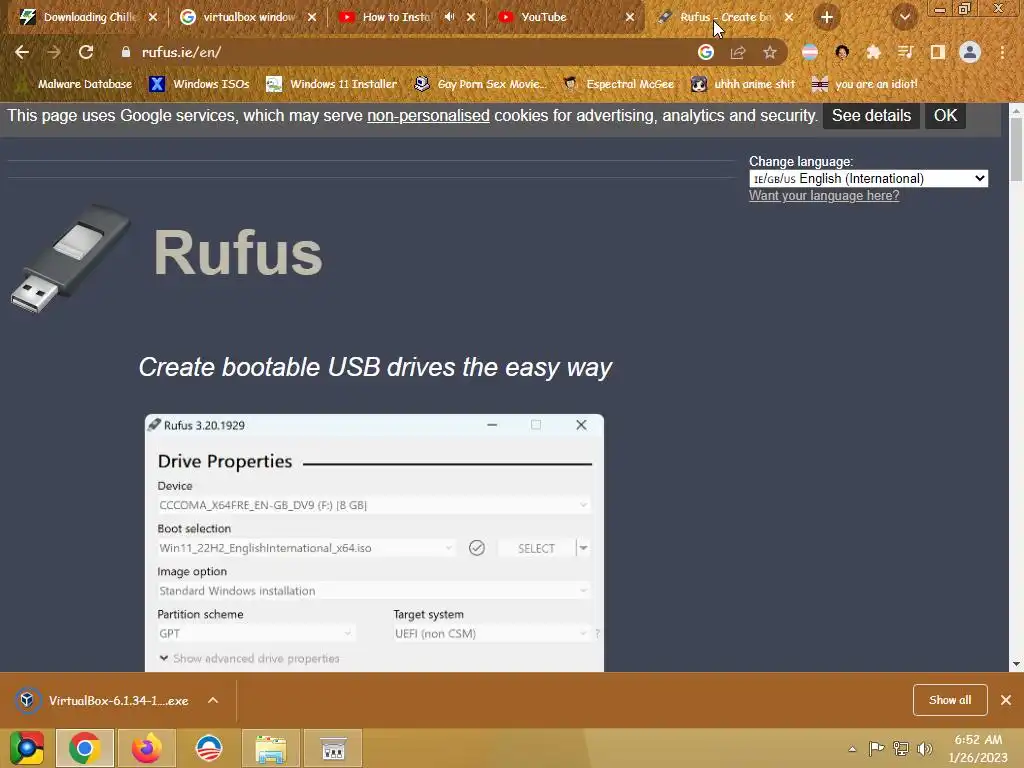Viewport: 1024px width, 768px height.
Task: Toggle the browser side panel icon
Action: (938, 52)
